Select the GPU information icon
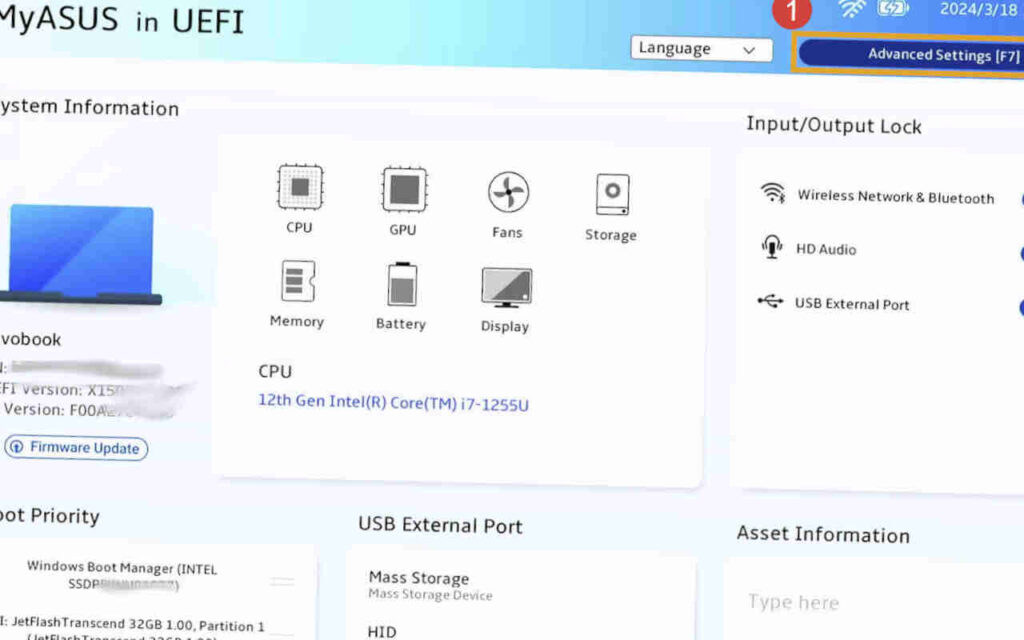 coord(404,190)
